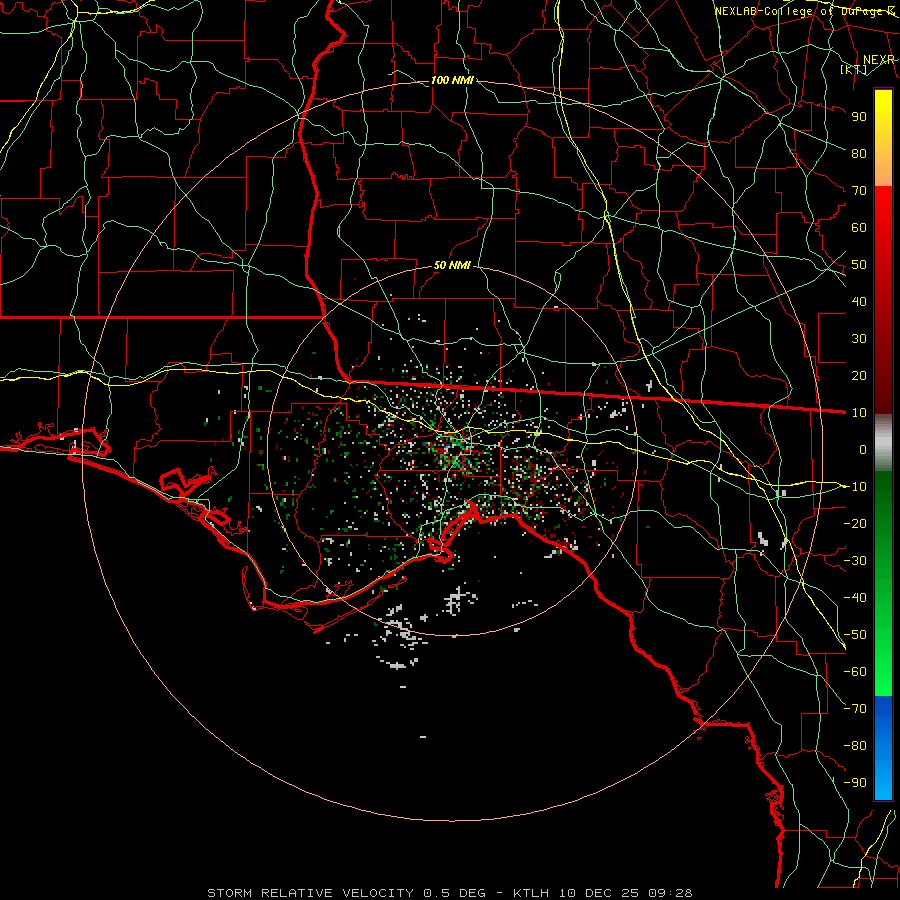
Task: Click the 90 value on velocity scale
Action: [x=859, y=117]
